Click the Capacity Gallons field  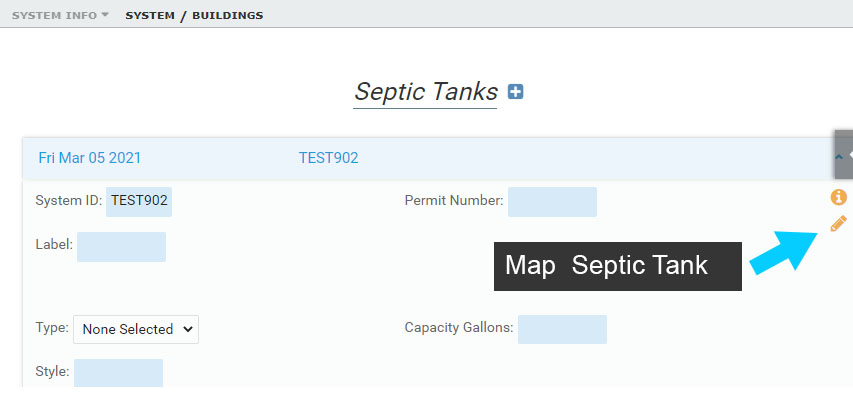[562, 329]
